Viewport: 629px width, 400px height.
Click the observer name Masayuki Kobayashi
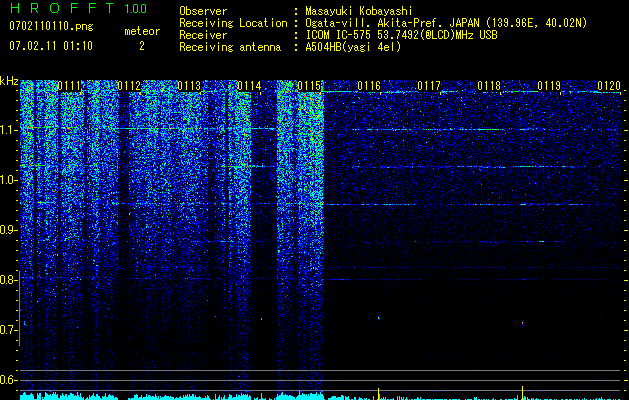pos(359,11)
